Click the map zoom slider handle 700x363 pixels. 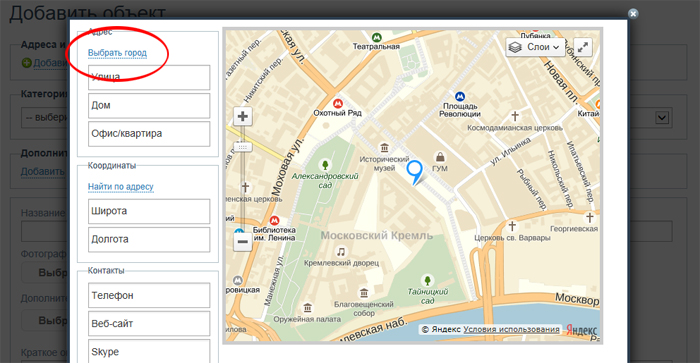[x=243, y=146]
